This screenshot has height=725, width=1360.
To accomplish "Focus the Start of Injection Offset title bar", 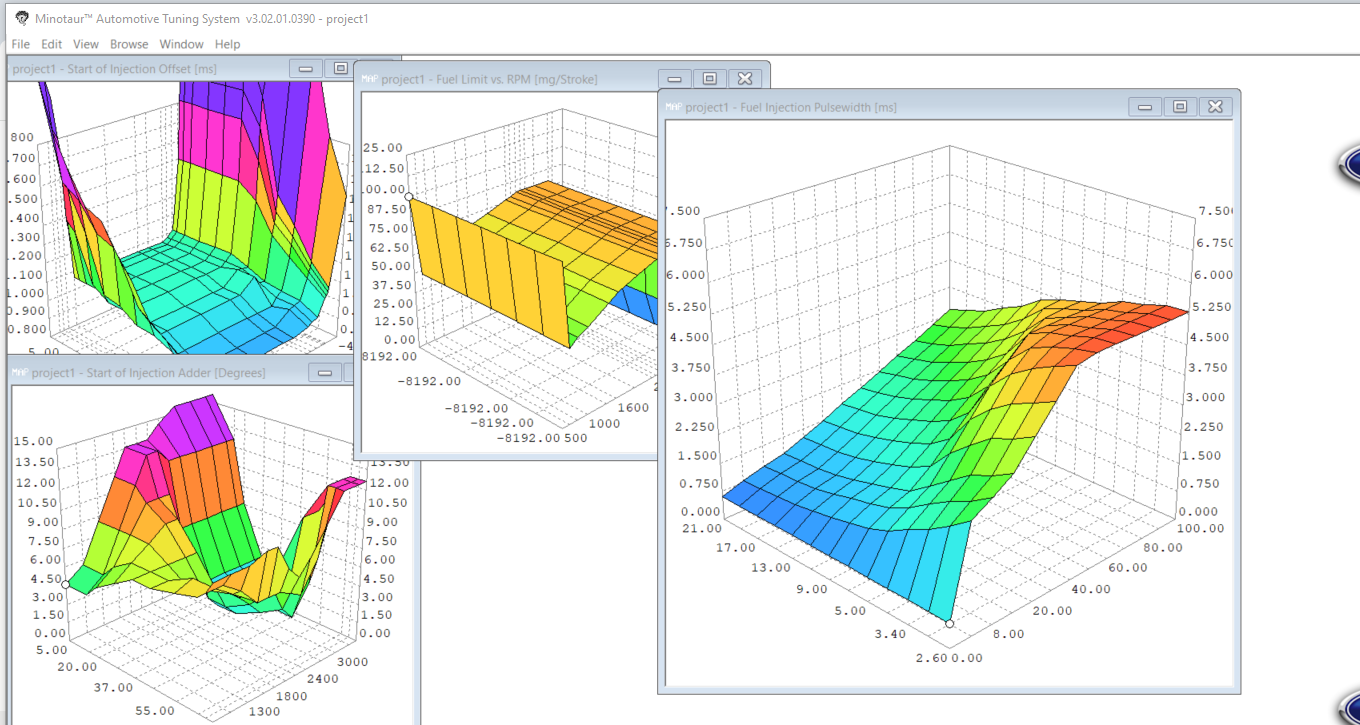I will click(x=150, y=69).
